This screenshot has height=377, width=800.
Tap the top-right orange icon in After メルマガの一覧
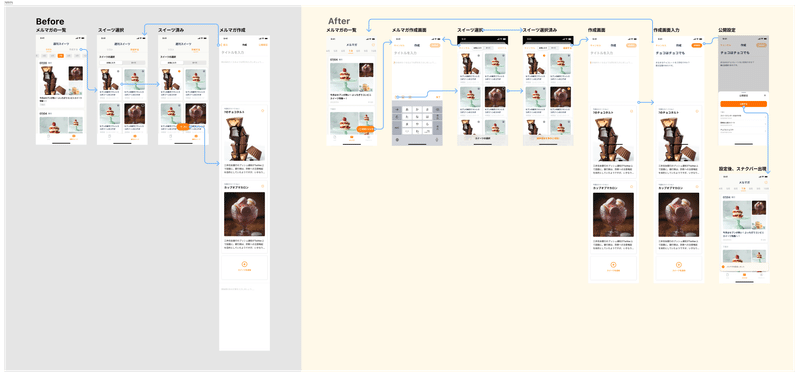click(x=373, y=45)
